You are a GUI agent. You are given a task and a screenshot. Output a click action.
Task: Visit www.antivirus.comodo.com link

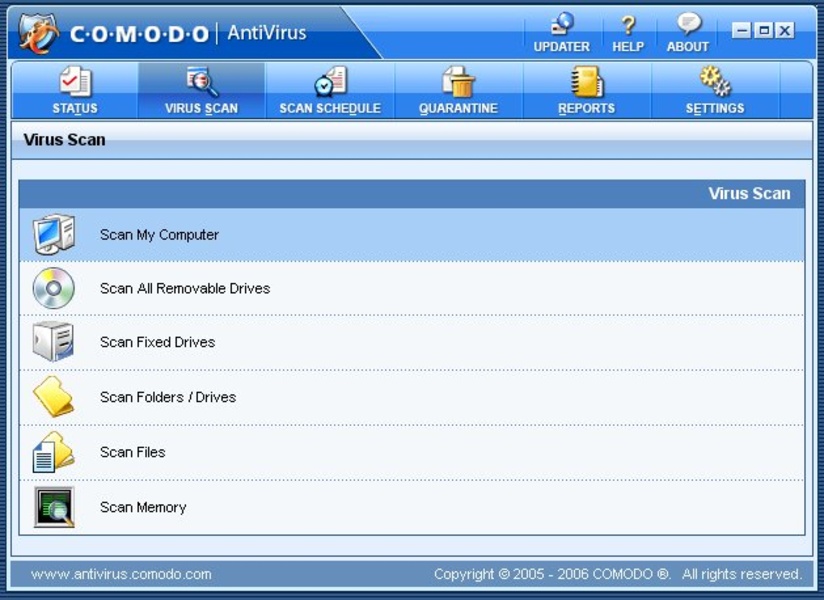point(121,574)
